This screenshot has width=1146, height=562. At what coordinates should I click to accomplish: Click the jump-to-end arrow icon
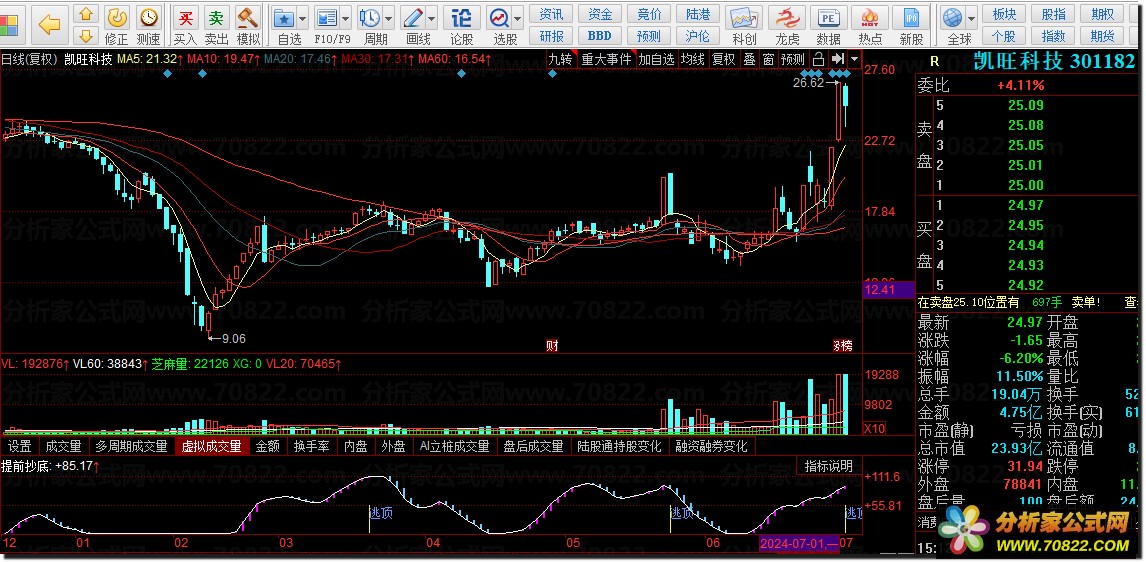coord(838,59)
